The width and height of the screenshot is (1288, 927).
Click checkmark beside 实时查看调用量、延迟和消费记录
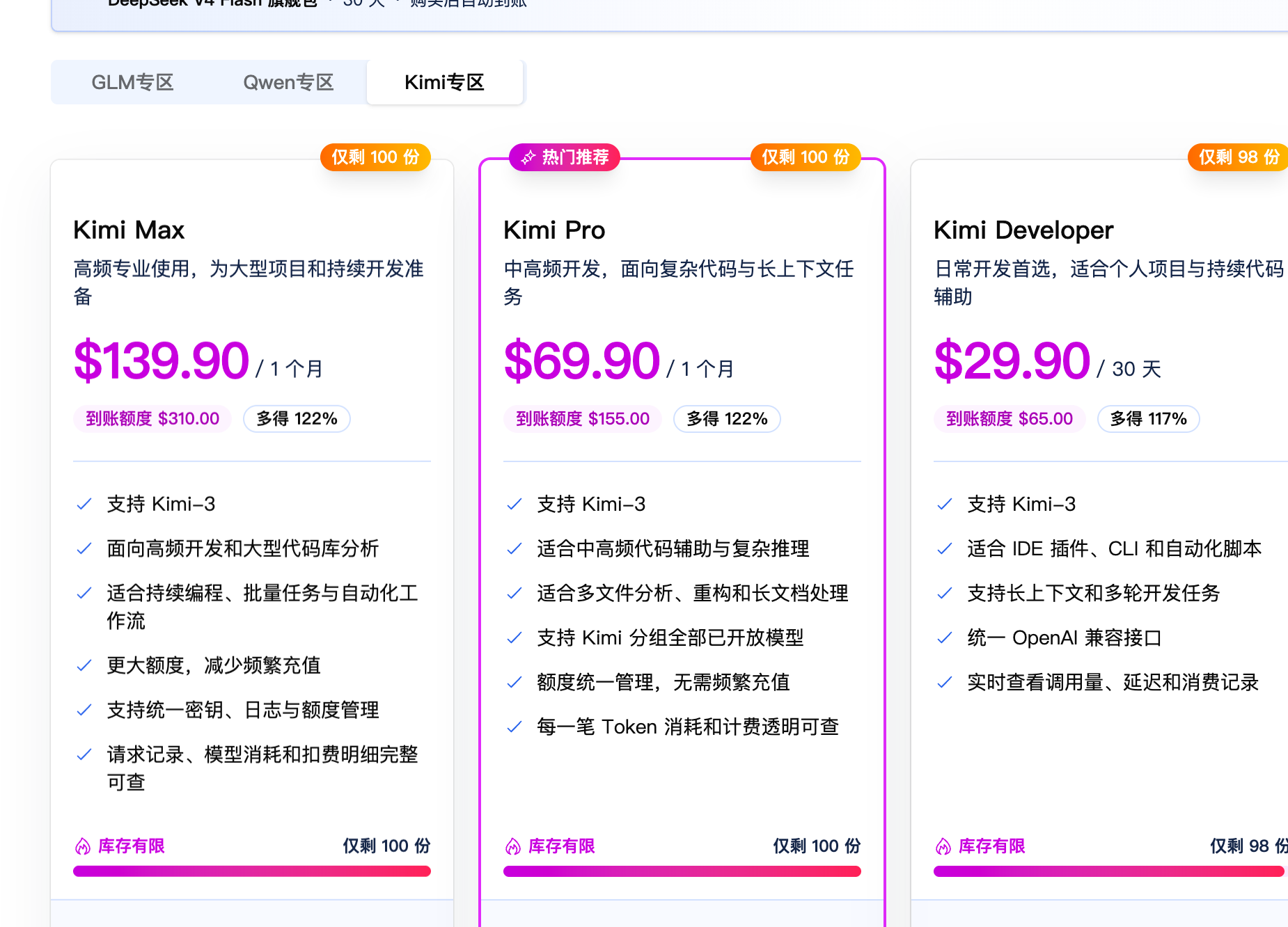pyautogui.click(x=945, y=683)
